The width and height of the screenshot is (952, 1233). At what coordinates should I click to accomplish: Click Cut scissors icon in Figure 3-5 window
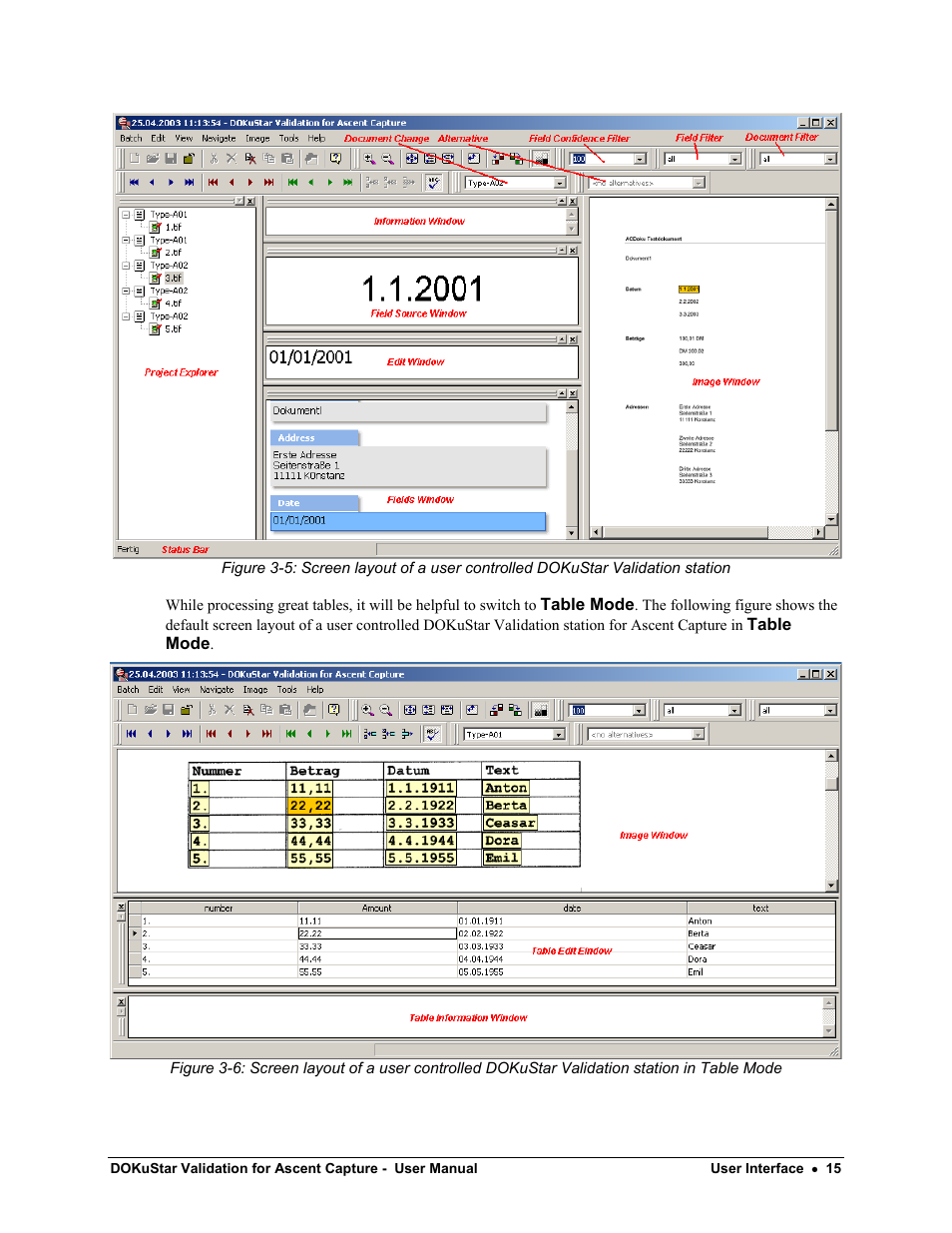tap(213, 159)
